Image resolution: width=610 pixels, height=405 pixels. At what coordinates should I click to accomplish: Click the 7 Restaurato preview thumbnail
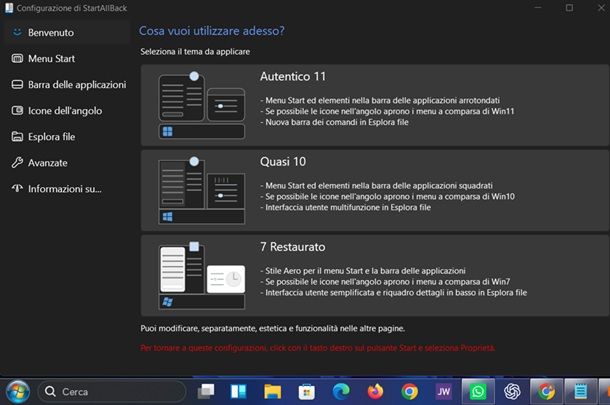[x=202, y=275]
